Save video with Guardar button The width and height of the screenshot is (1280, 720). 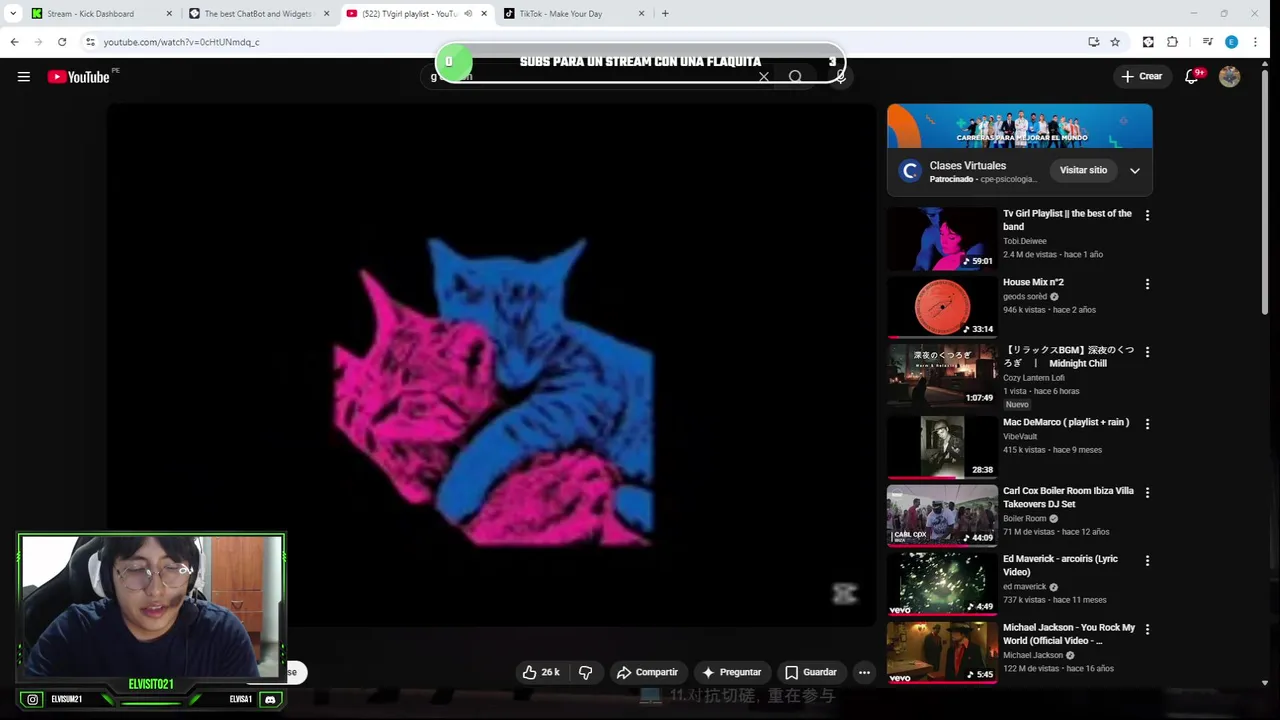point(811,672)
